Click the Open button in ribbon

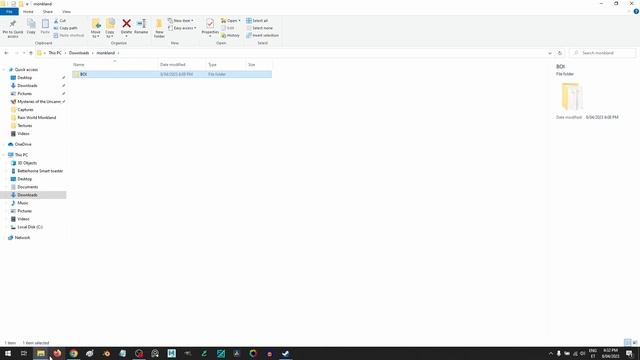pos(231,21)
